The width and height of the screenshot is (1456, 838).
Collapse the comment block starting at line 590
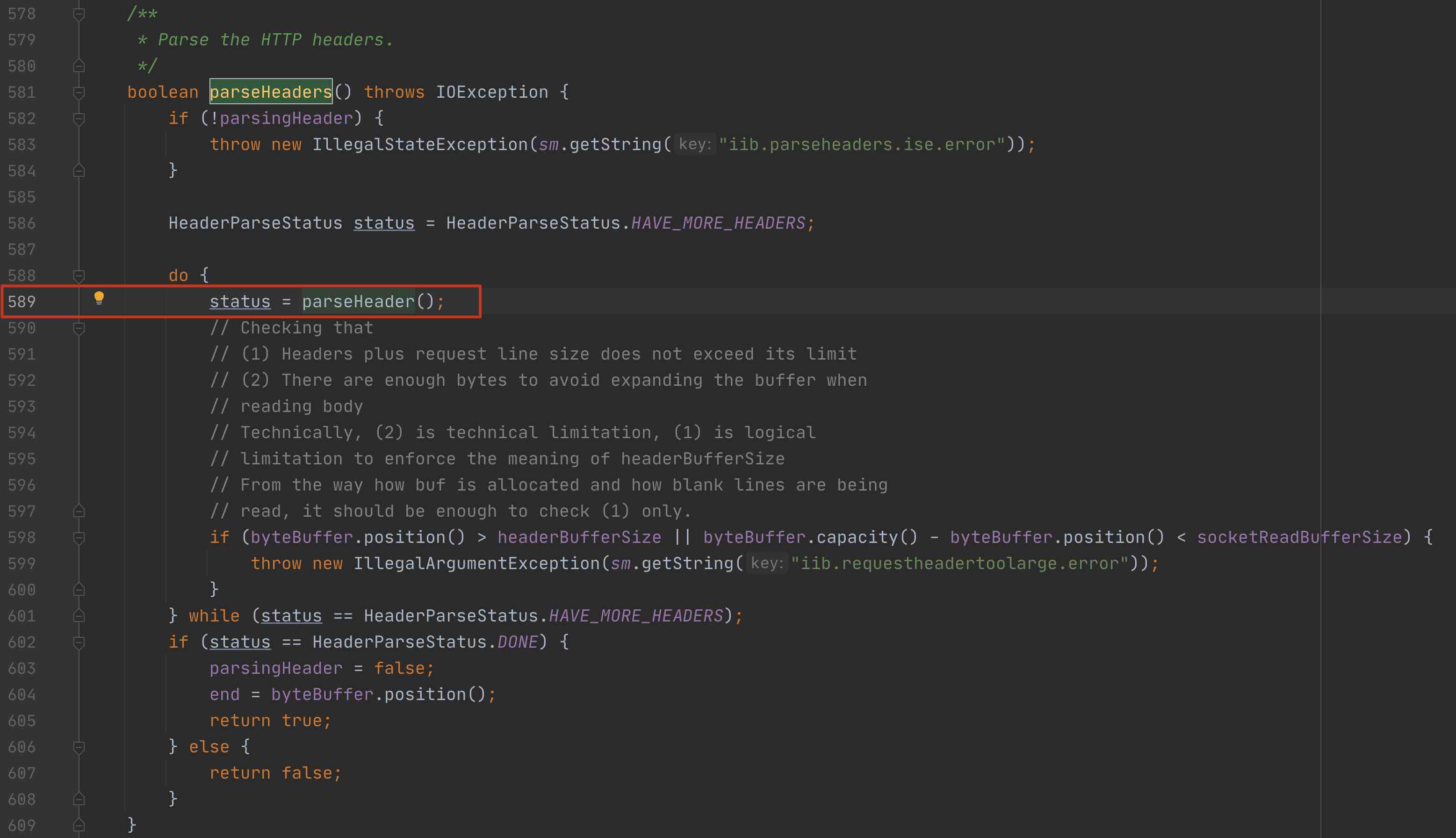tap(79, 328)
